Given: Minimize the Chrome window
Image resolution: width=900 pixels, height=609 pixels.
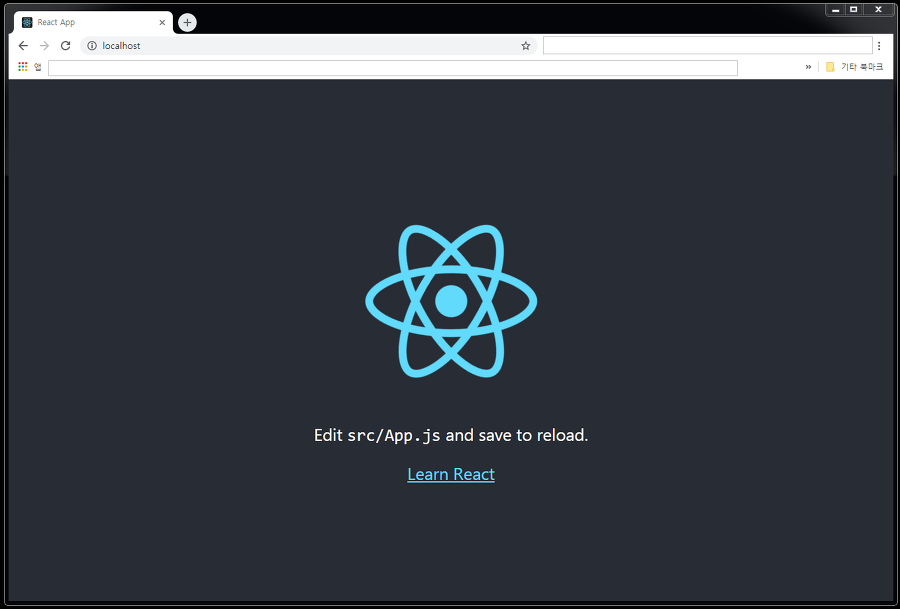Looking at the screenshot, I should [836, 10].
